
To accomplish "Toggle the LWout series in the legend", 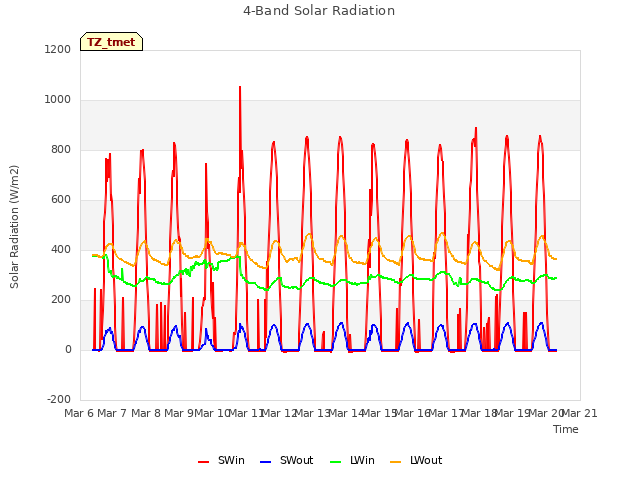I will click(416, 460).
